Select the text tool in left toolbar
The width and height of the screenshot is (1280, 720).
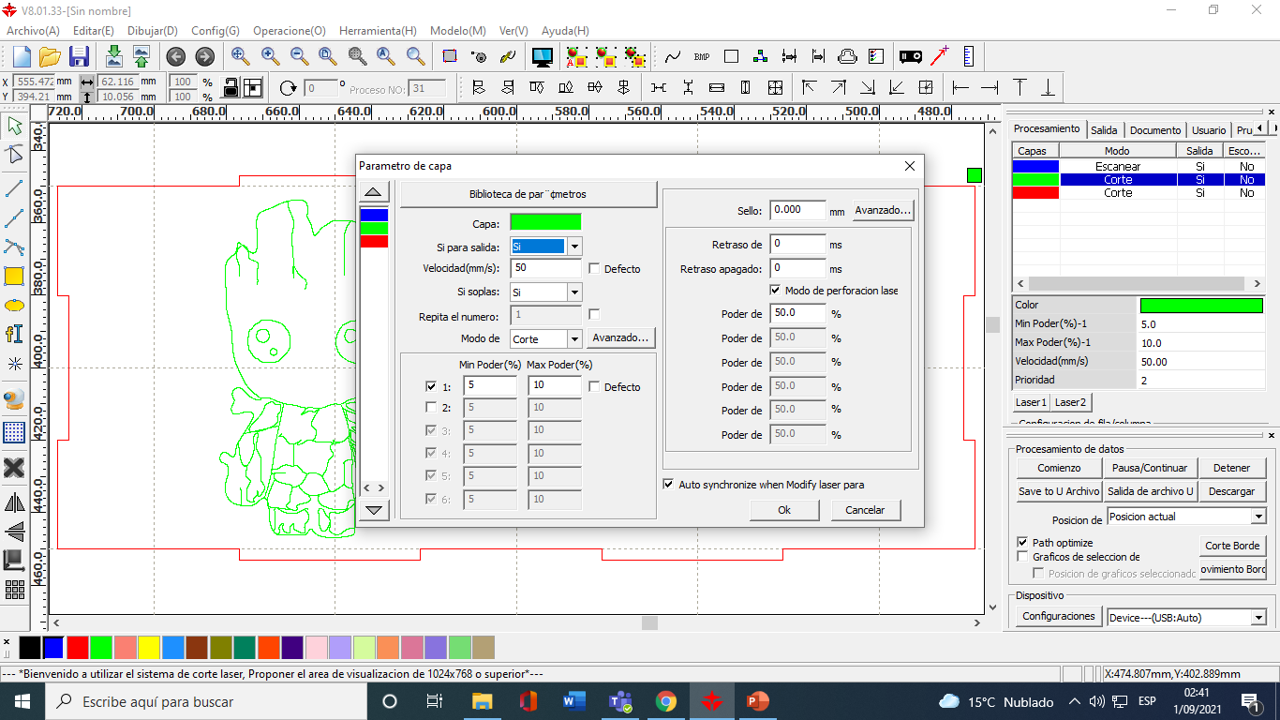pos(14,334)
